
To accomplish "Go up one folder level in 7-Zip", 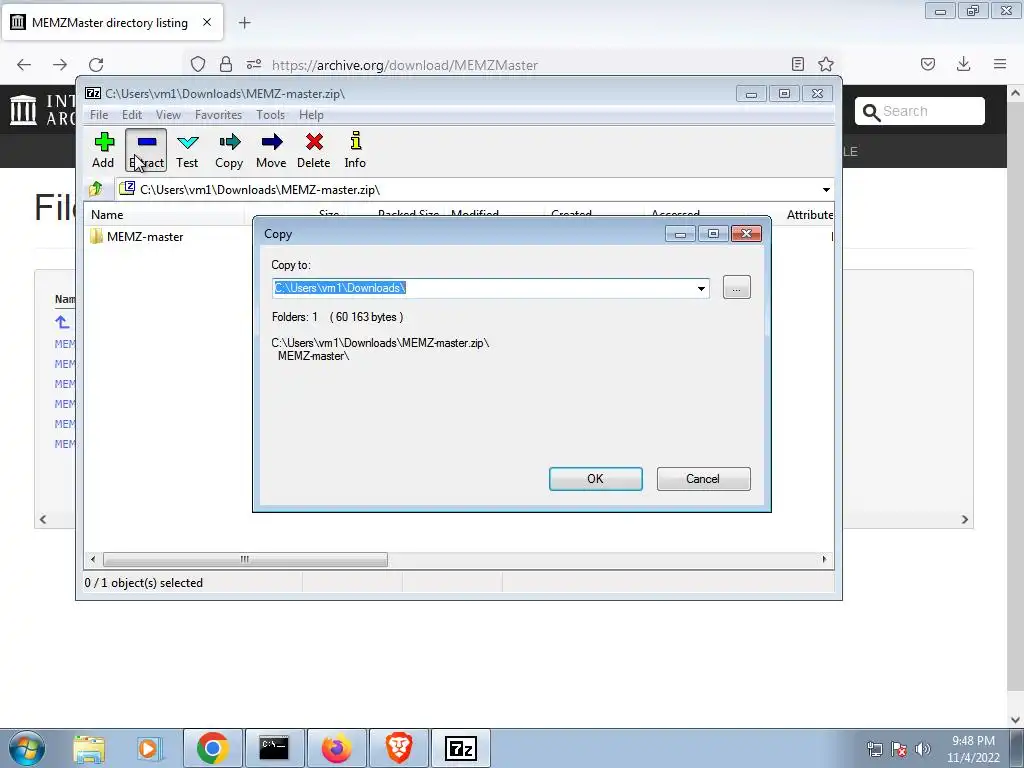I will [x=96, y=189].
